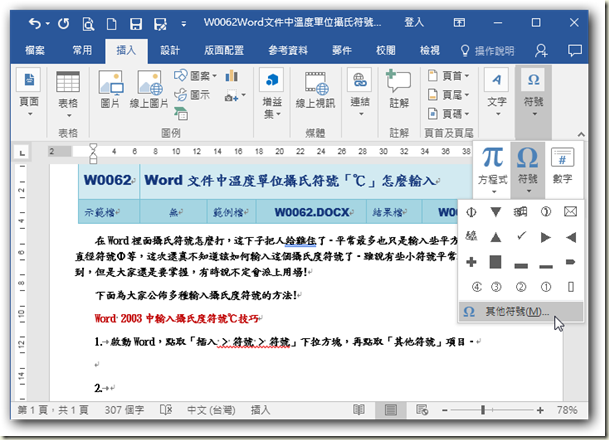Switch to the 檢視 tab

[x=430, y=50]
